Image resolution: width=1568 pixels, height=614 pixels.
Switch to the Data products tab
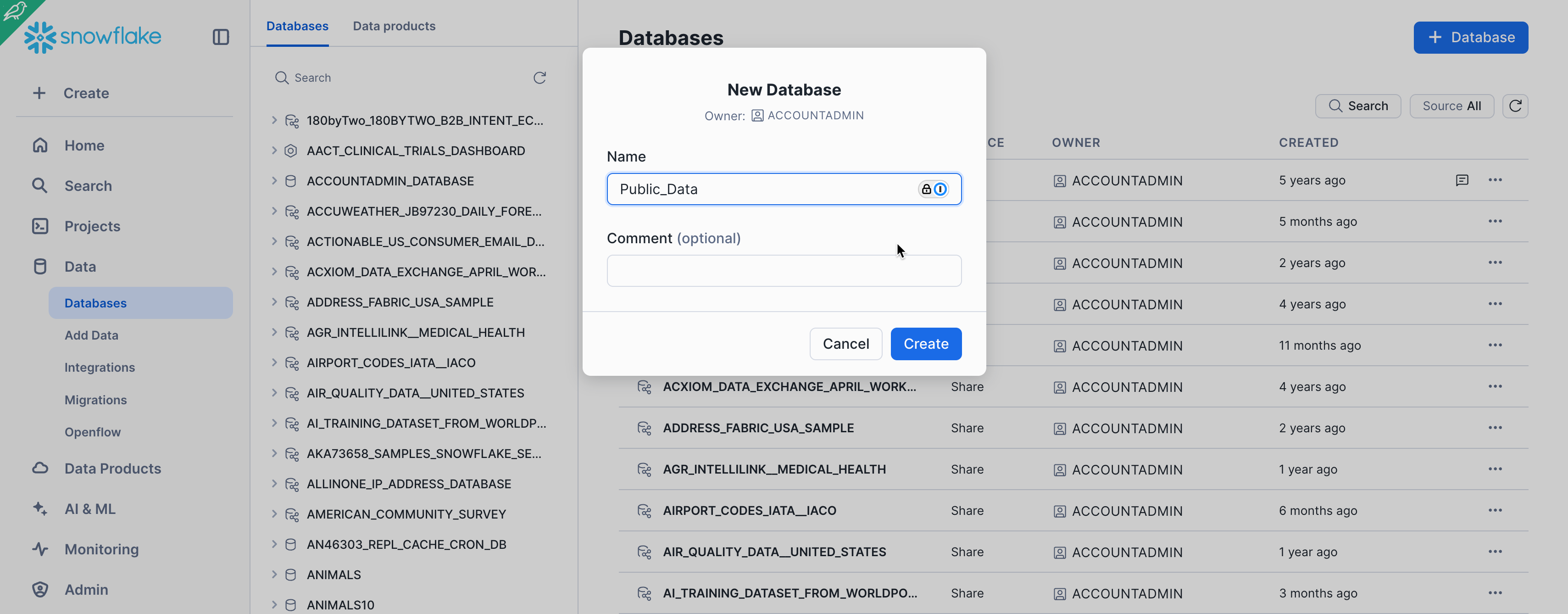click(x=394, y=26)
